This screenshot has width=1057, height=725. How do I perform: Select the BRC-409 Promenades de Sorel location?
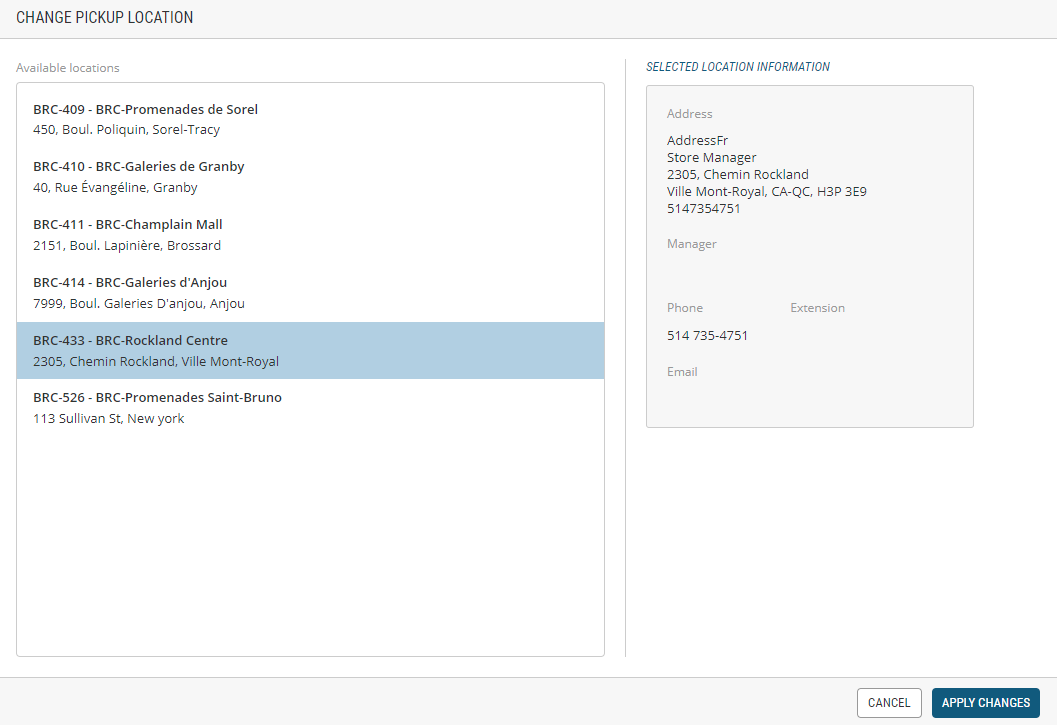pos(310,119)
